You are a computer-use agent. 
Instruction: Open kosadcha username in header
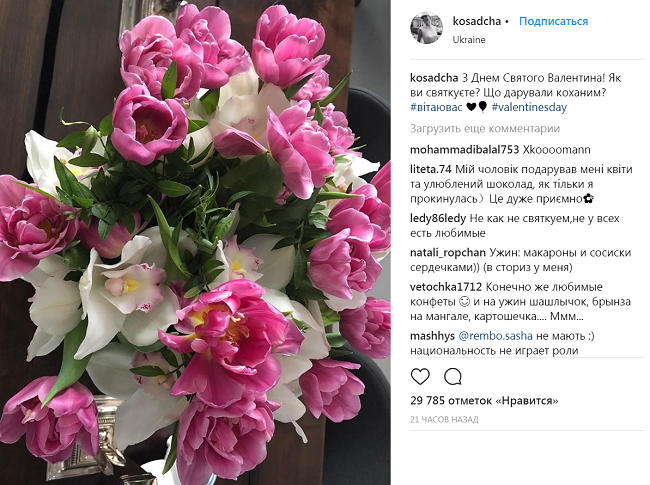pos(476,21)
